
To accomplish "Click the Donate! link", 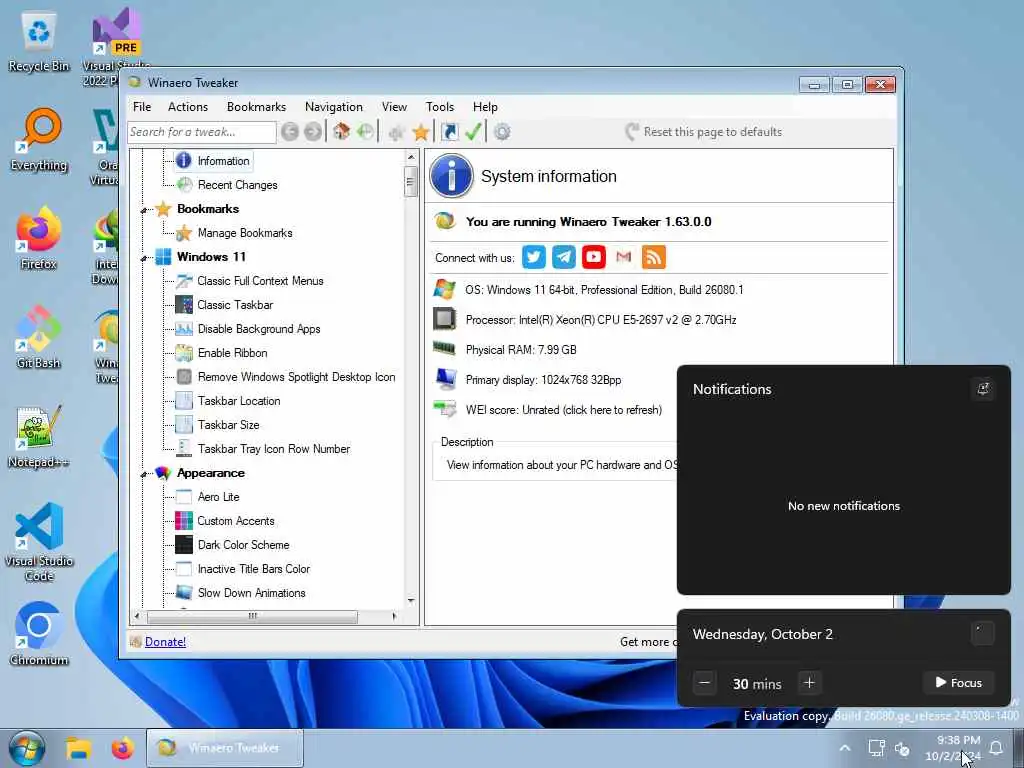I will (x=165, y=642).
